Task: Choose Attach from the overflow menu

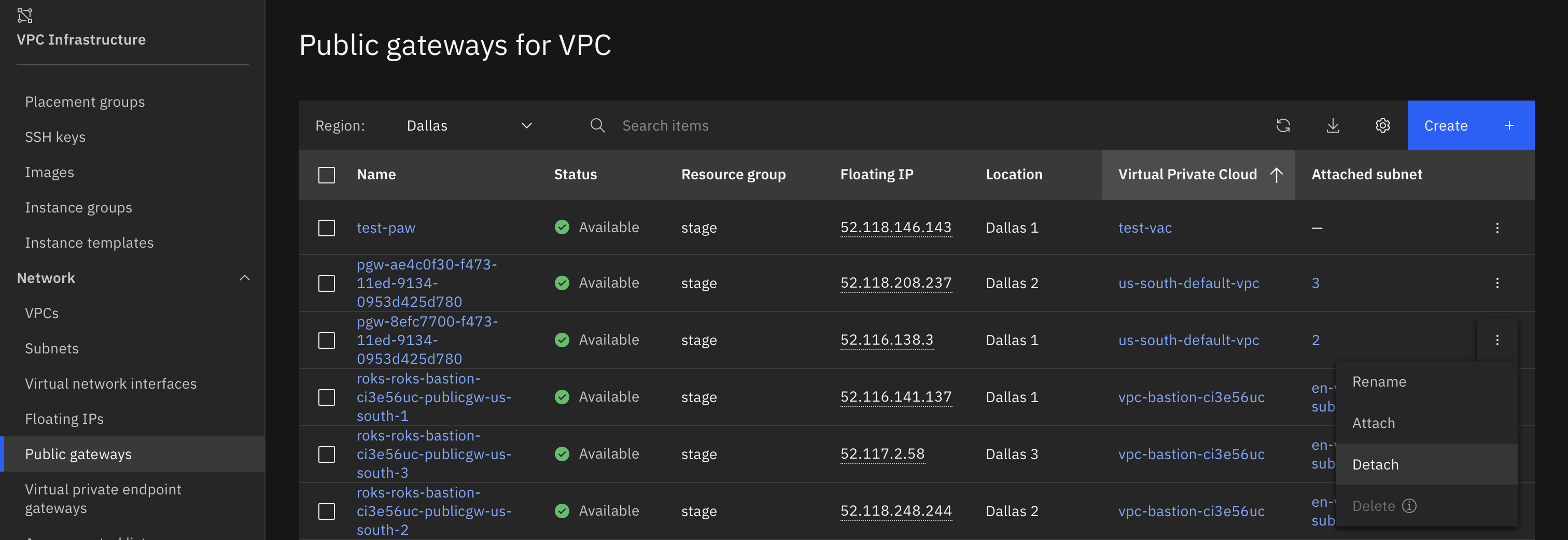Action: click(1426, 423)
